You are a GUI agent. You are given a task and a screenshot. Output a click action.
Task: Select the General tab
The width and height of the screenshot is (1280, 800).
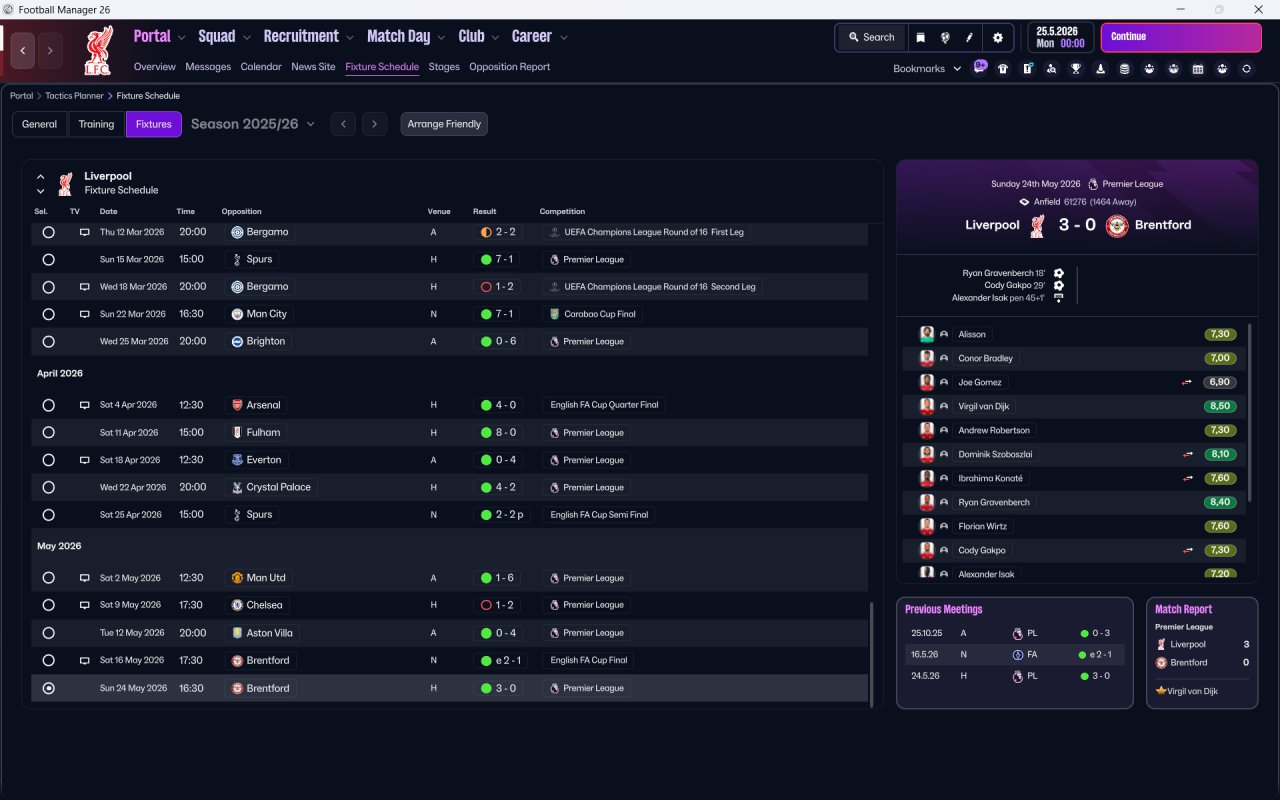click(40, 124)
